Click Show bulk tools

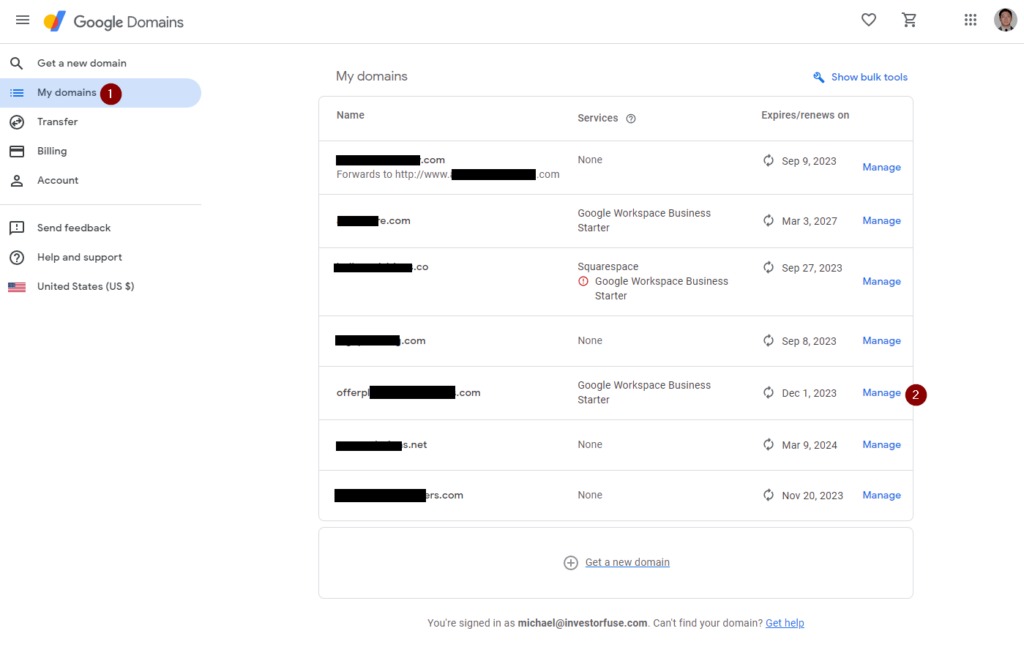(x=869, y=77)
